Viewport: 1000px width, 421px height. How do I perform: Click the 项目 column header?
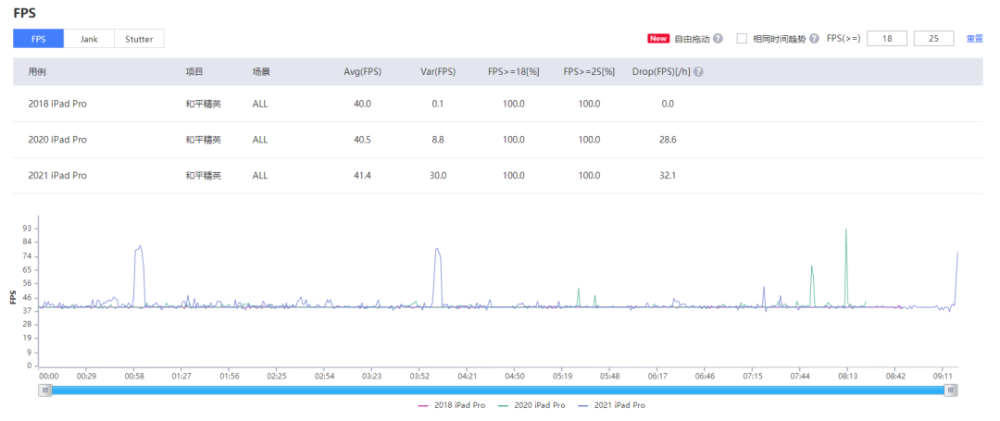(195, 72)
